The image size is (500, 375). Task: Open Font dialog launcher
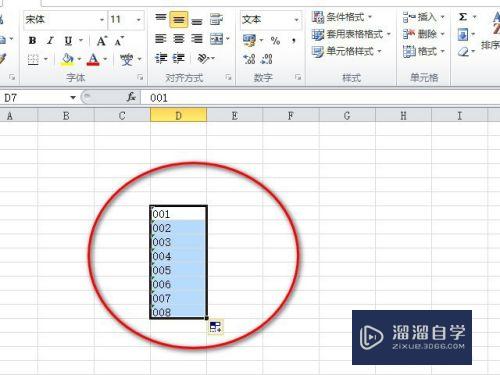(140, 77)
